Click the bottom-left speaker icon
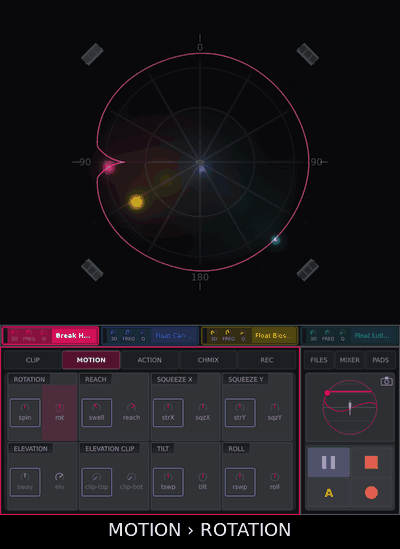 pyautogui.click(x=92, y=270)
